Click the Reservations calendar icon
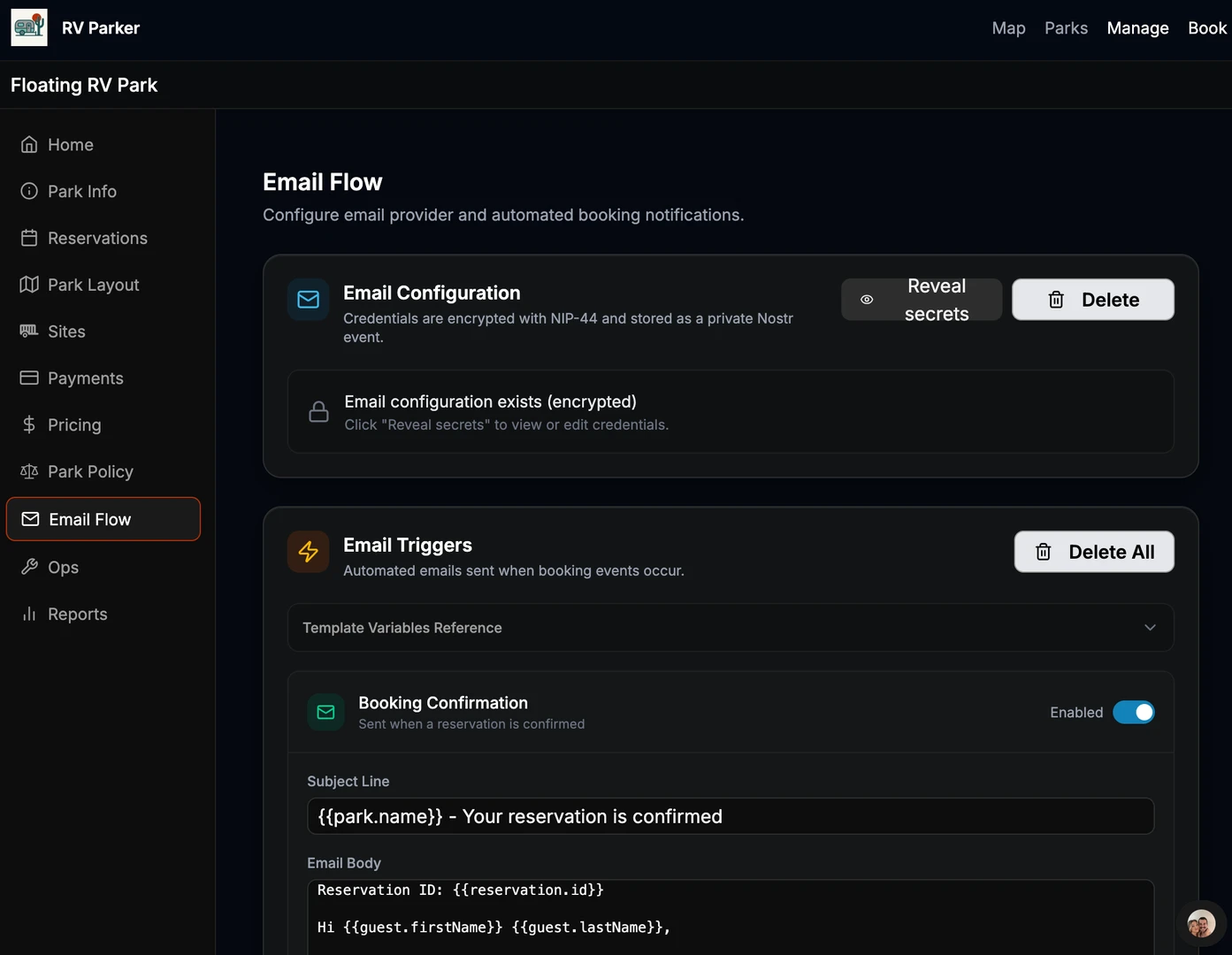The height and width of the screenshot is (955, 1232). [x=29, y=238]
